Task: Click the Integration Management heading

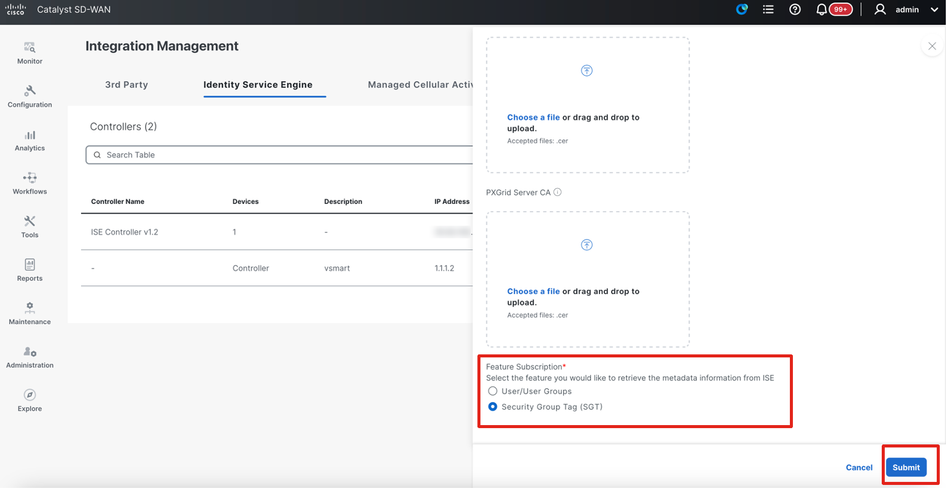Action: [x=162, y=46]
